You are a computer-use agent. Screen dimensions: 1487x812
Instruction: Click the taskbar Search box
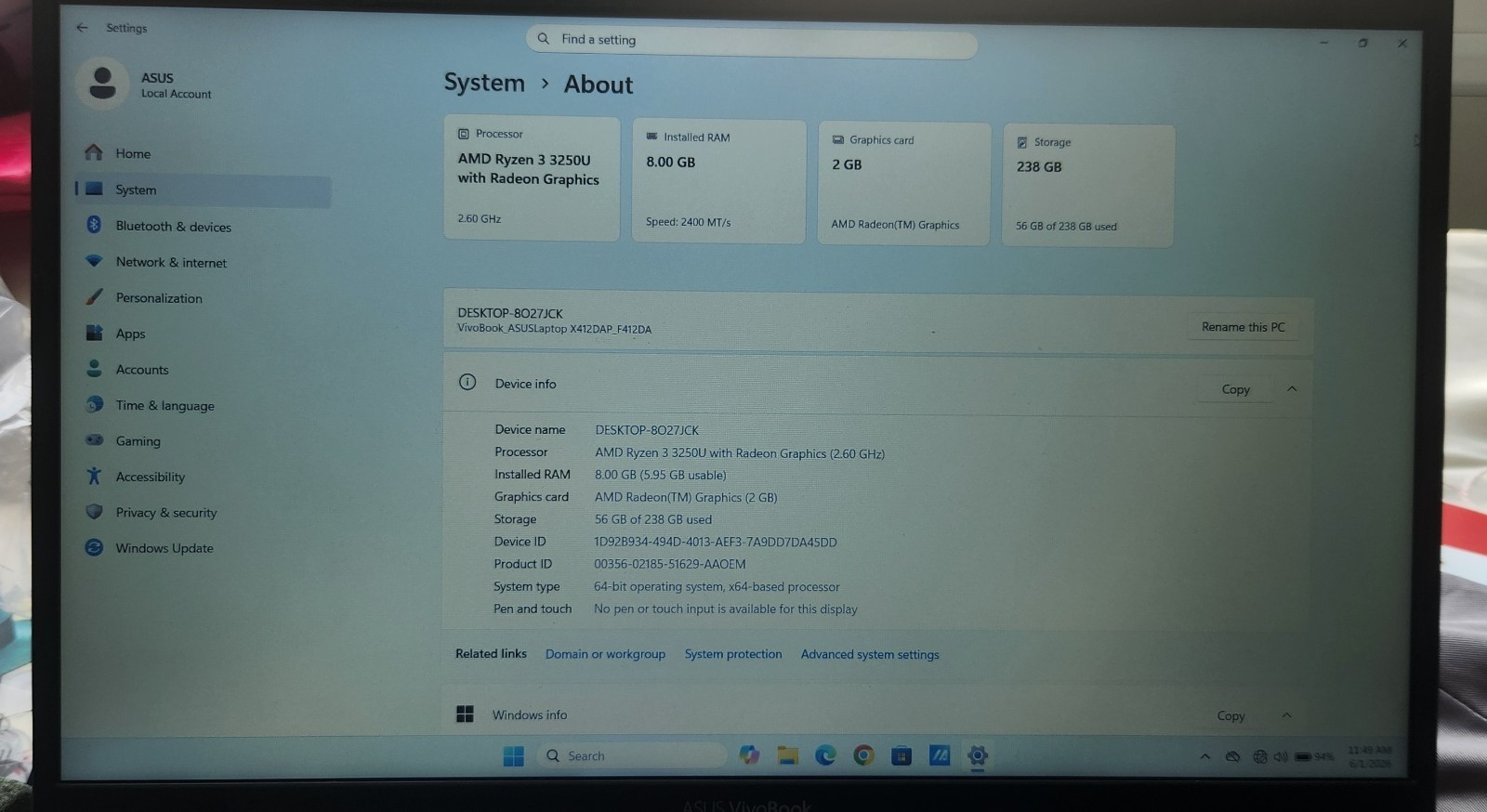632,755
